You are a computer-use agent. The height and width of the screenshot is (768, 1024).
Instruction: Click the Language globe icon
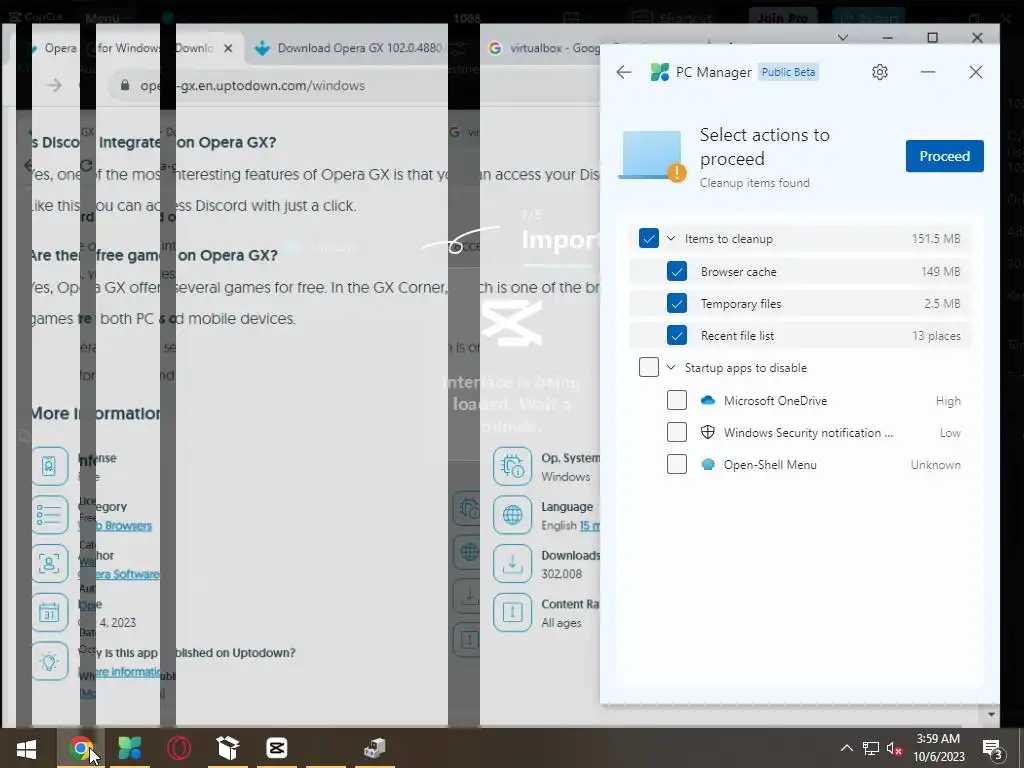[x=512, y=515]
